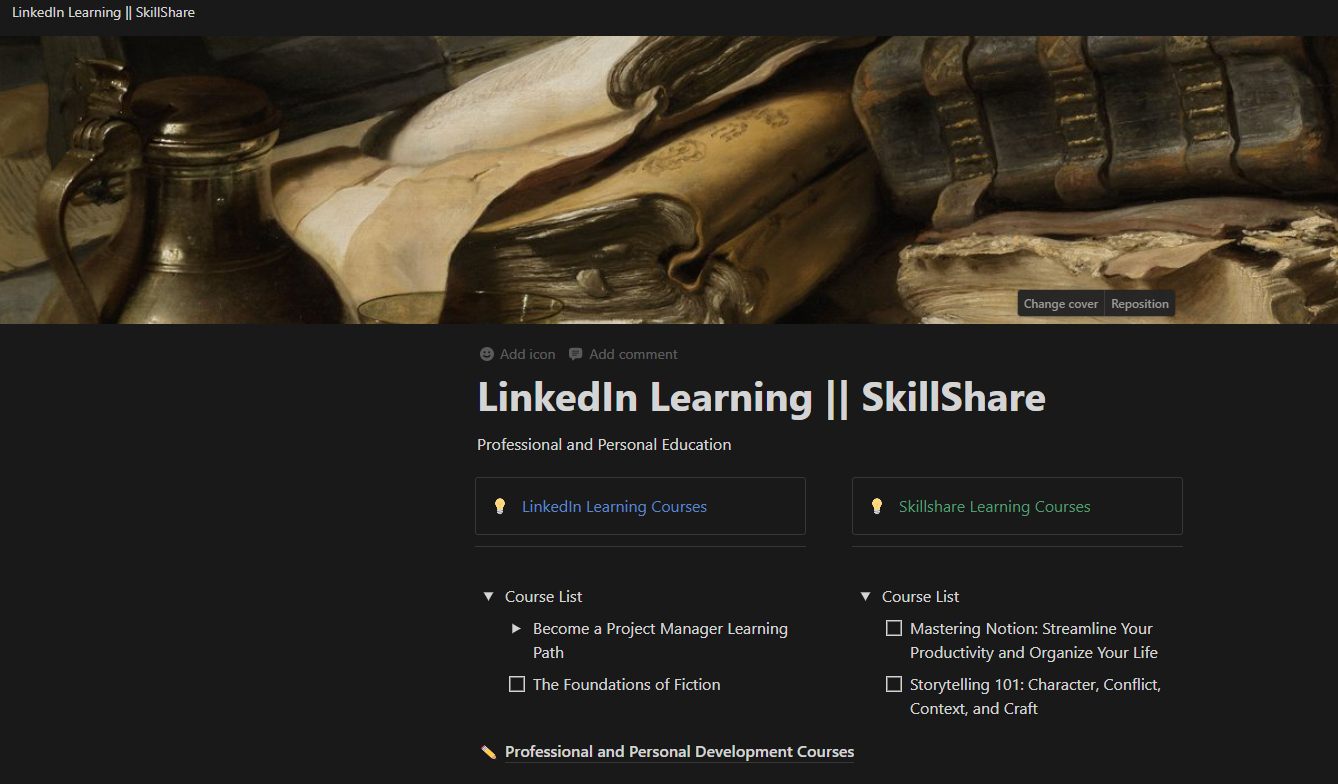Click the lightbulb icon beside Skillshare Learning Courses
The width and height of the screenshot is (1338, 784).
877,506
